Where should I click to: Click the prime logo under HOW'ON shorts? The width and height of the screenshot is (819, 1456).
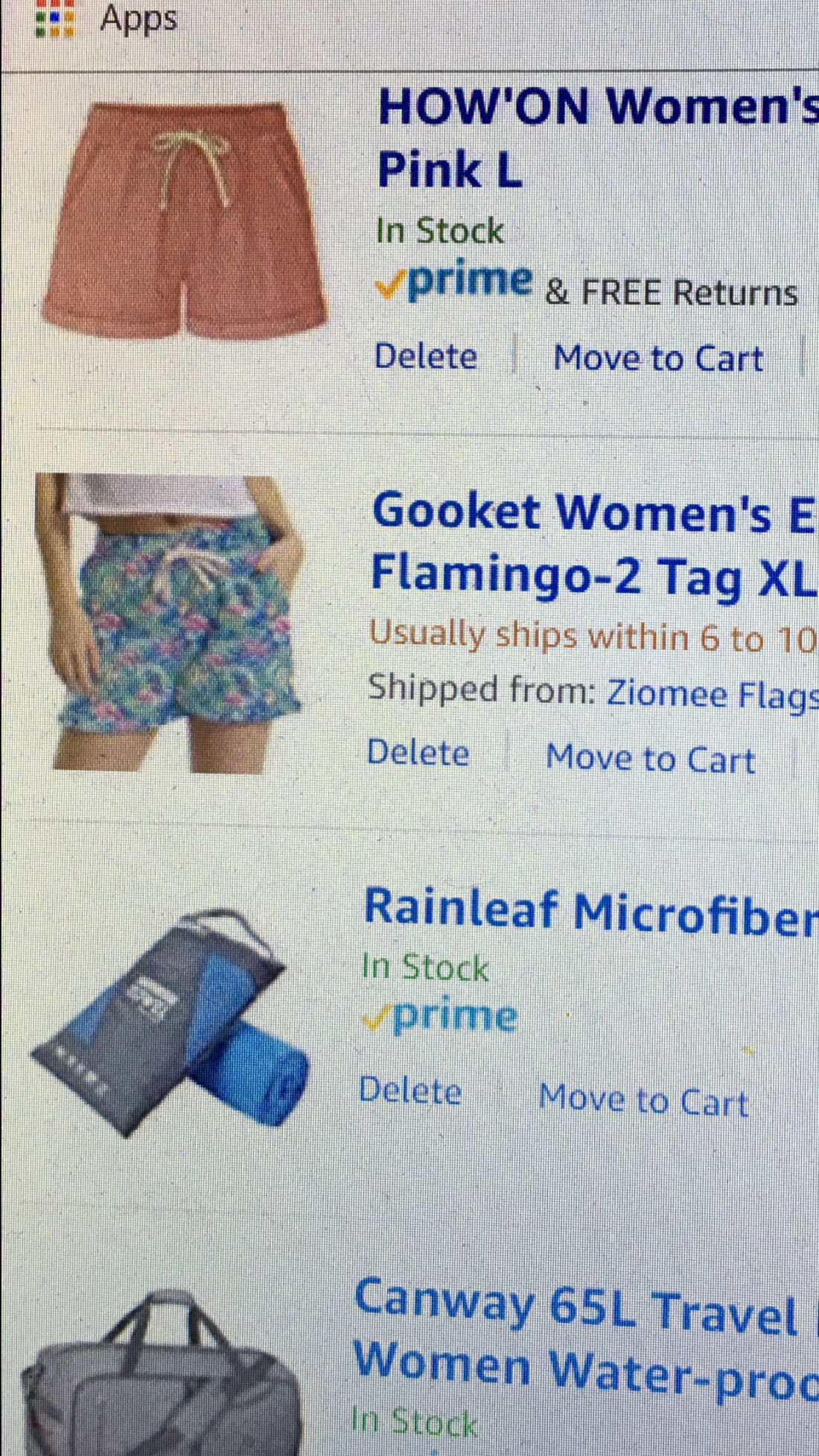pos(454,282)
